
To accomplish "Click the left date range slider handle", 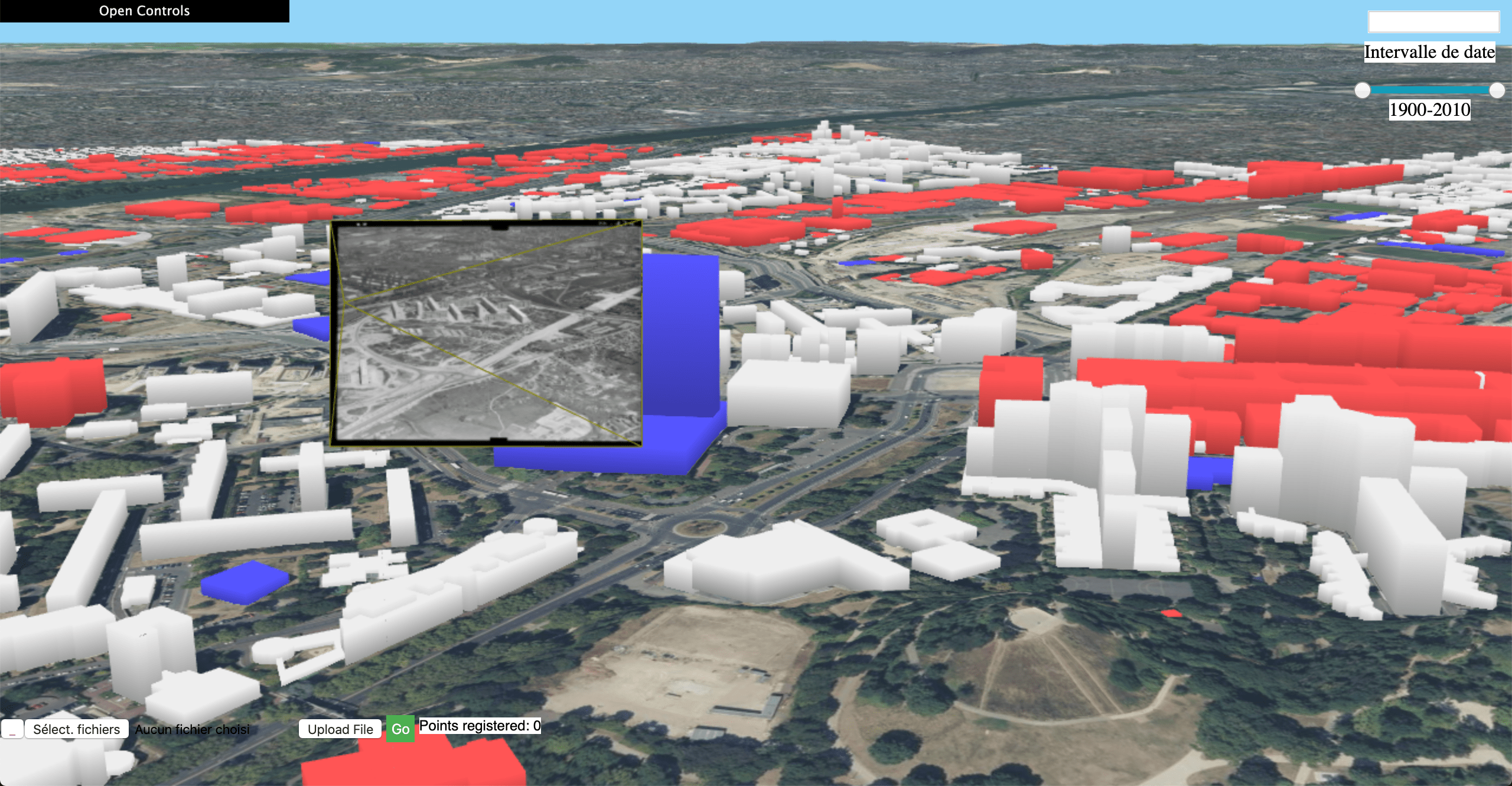I will pos(1362,90).
